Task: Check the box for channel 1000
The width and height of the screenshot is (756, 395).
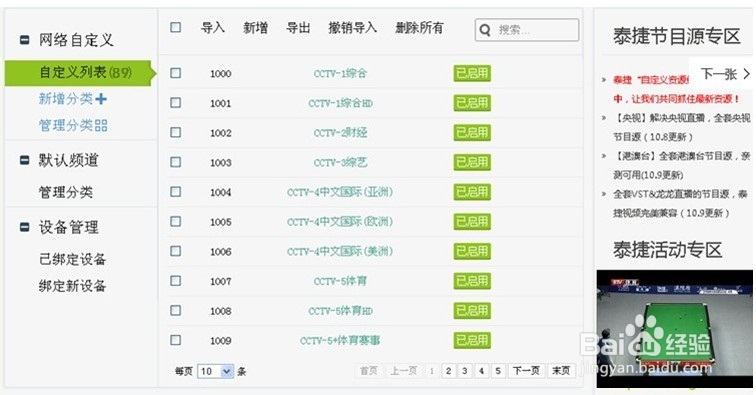Action: pos(176,73)
